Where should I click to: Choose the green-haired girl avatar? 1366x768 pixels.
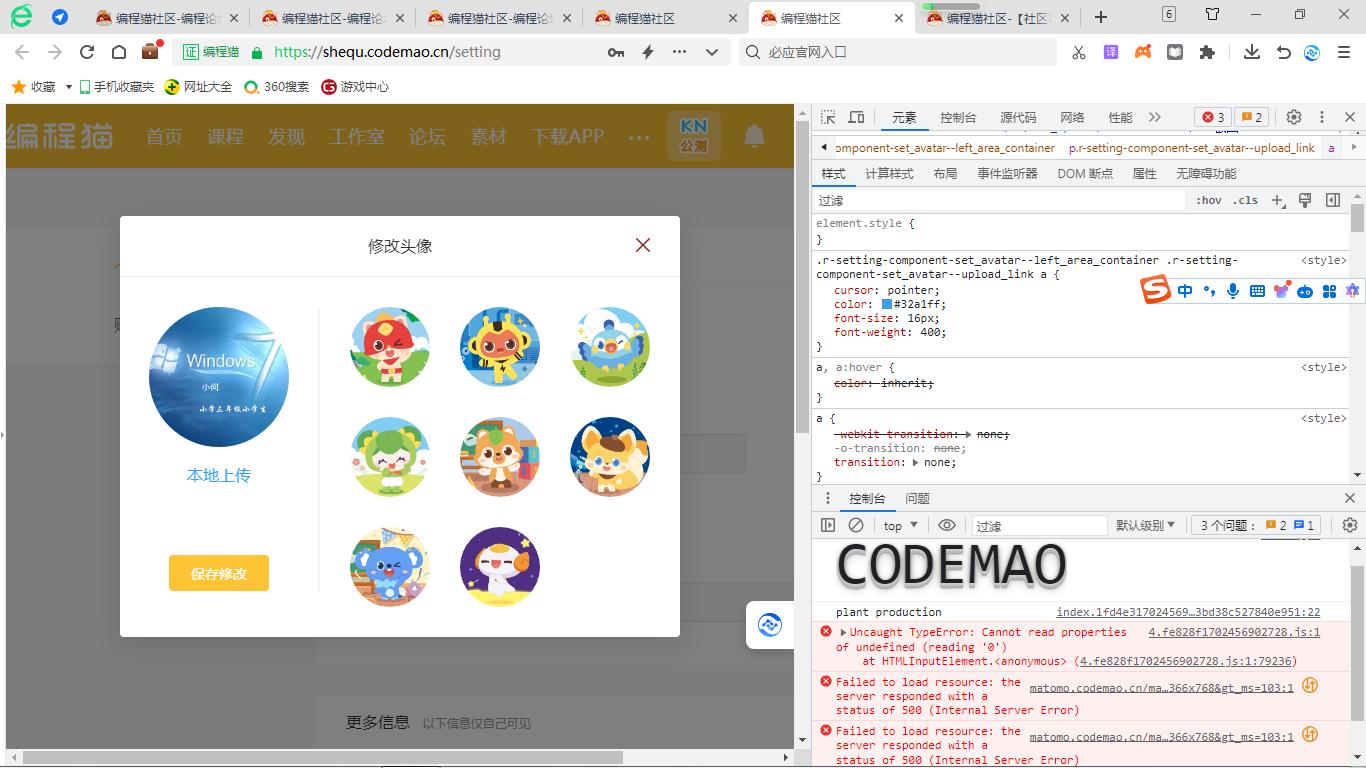(x=390, y=457)
